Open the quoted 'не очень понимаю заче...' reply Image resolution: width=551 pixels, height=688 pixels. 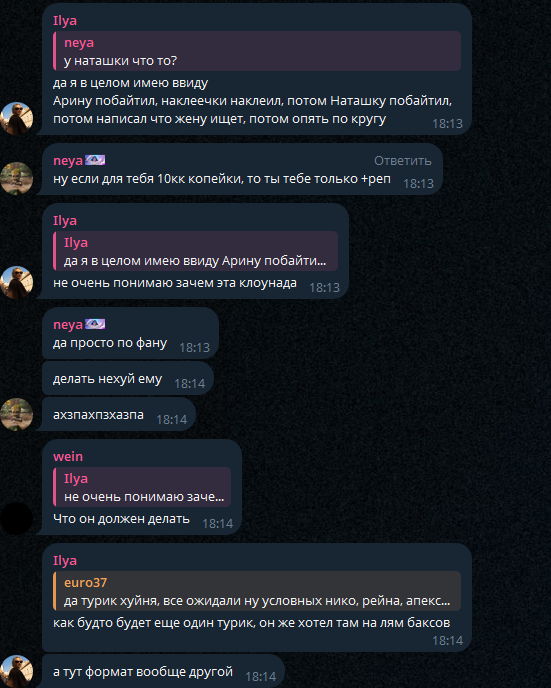pos(142,487)
